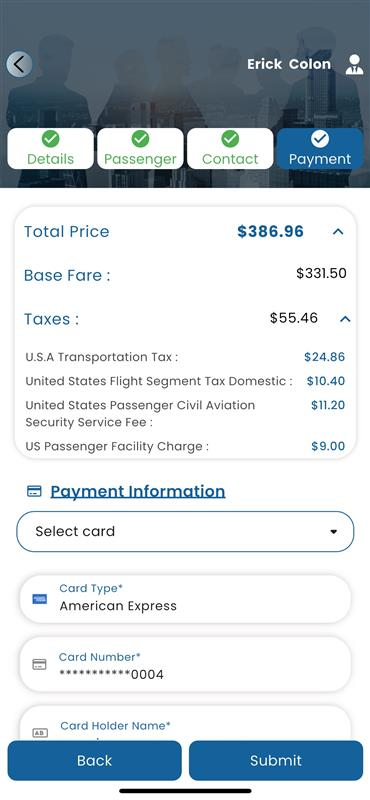This screenshot has width=370, height=800.
Task: Click the American Express card logo icon
Action: coord(39,599)
